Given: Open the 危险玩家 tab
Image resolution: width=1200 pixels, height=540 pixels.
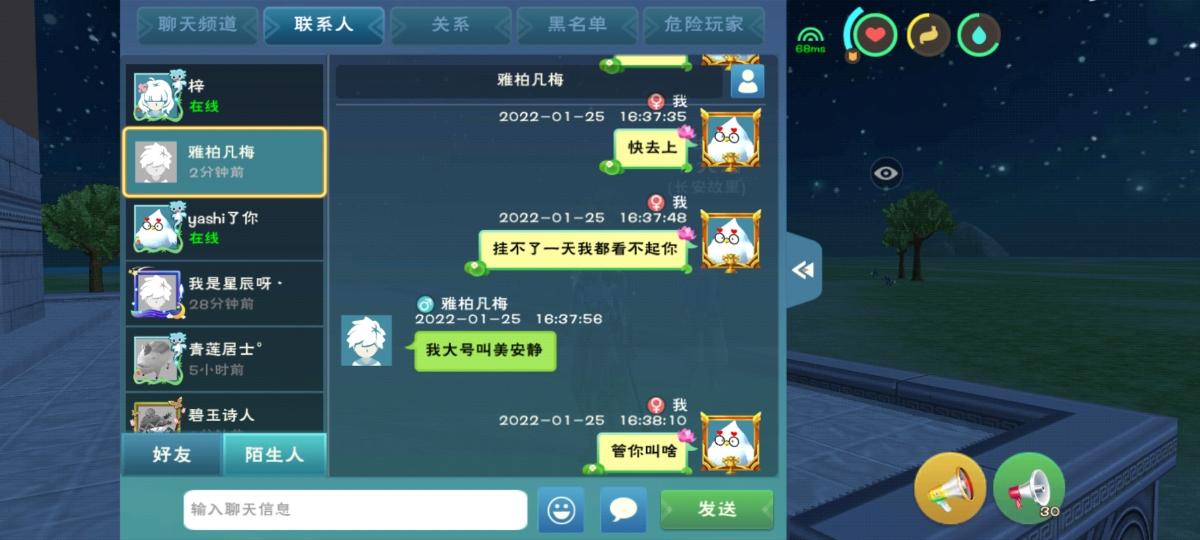Looking at the screenshot, I should [x=704, y=25].
